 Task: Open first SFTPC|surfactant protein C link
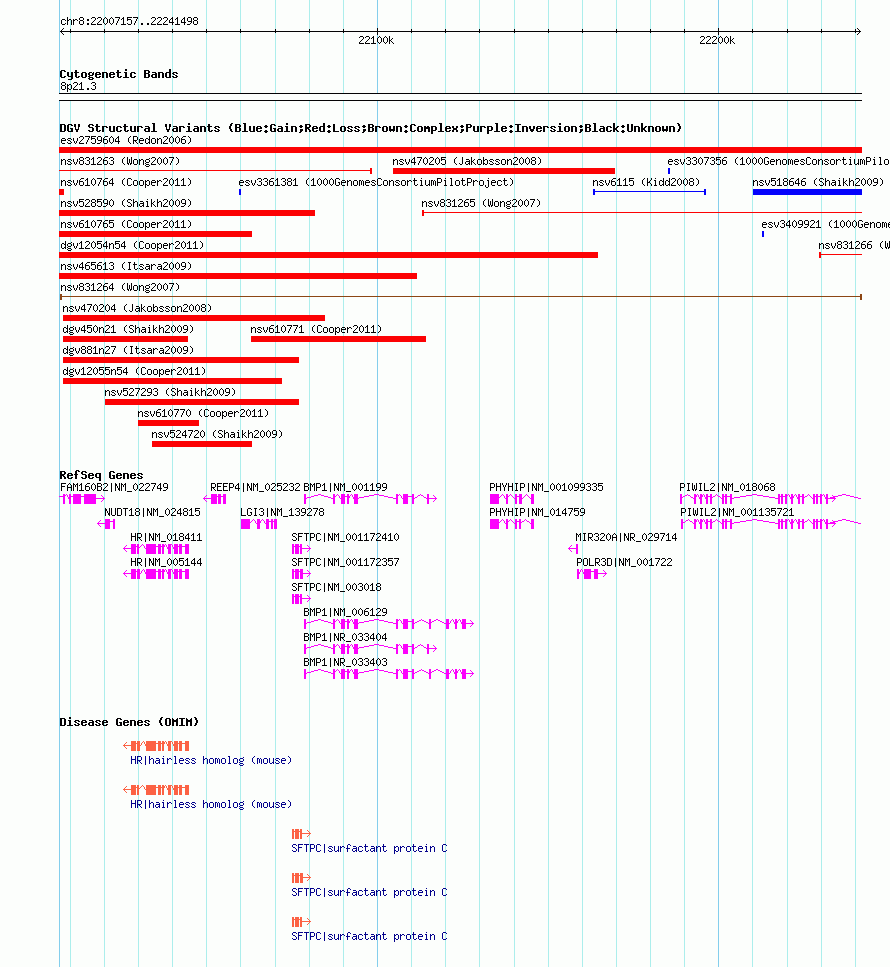pyautogui.click(x=369, y=849)
